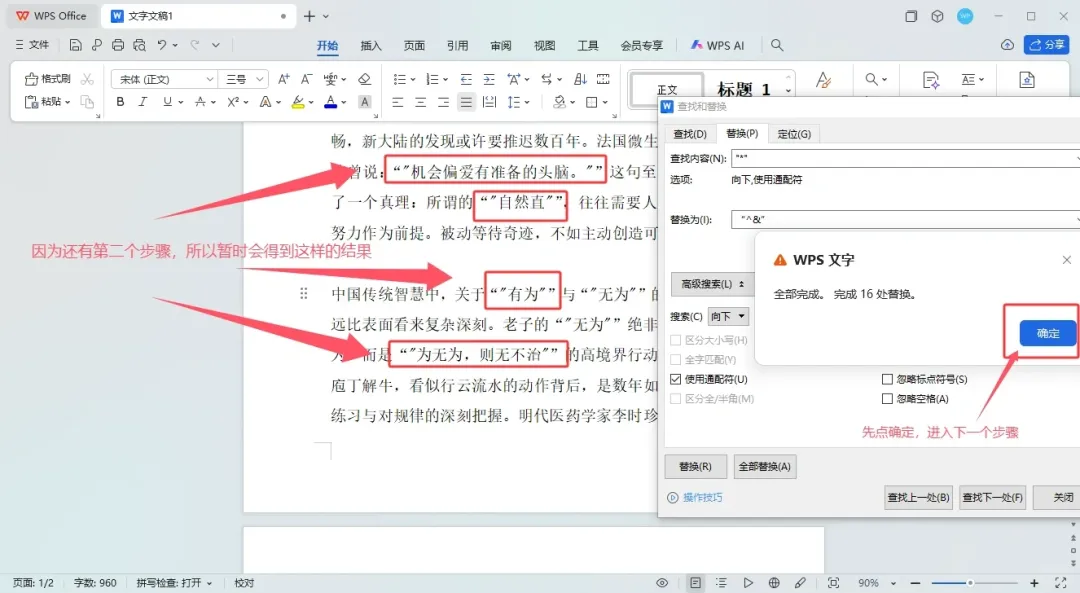
Task: Click the yellow text highlight color swatch
Action: [x=298, y=102]
